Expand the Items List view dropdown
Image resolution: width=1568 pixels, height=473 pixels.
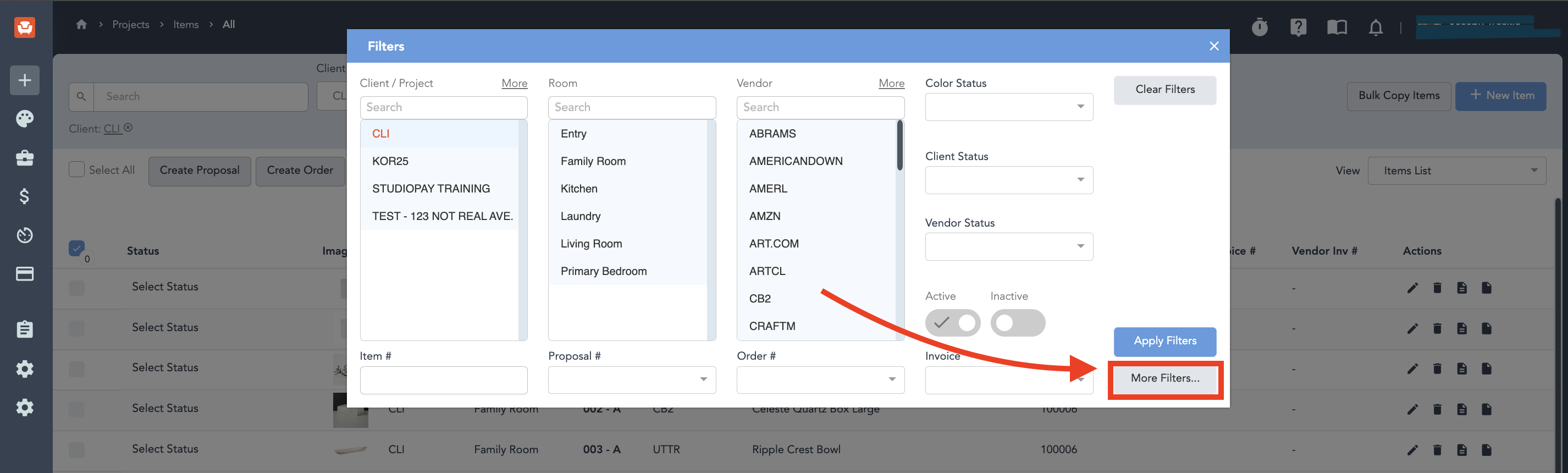(1456, 170)
